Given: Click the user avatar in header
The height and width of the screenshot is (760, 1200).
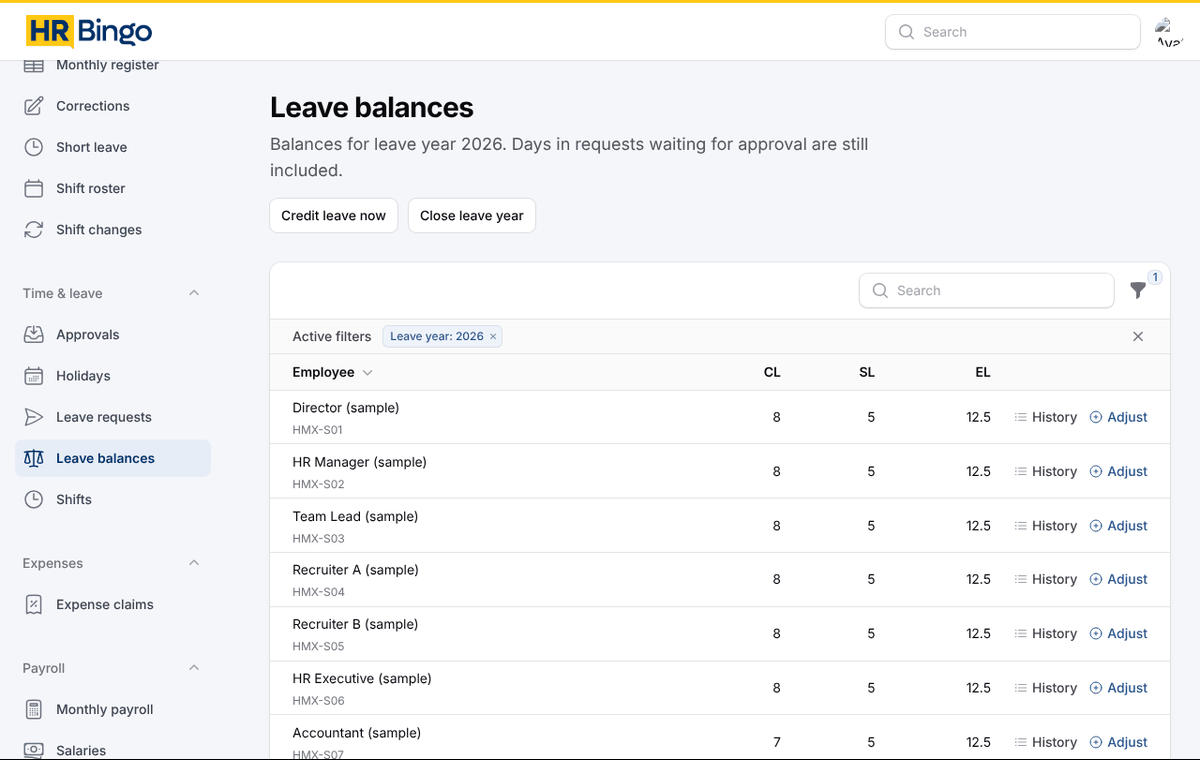Looking at the screenshot, I should [1167, 32].
